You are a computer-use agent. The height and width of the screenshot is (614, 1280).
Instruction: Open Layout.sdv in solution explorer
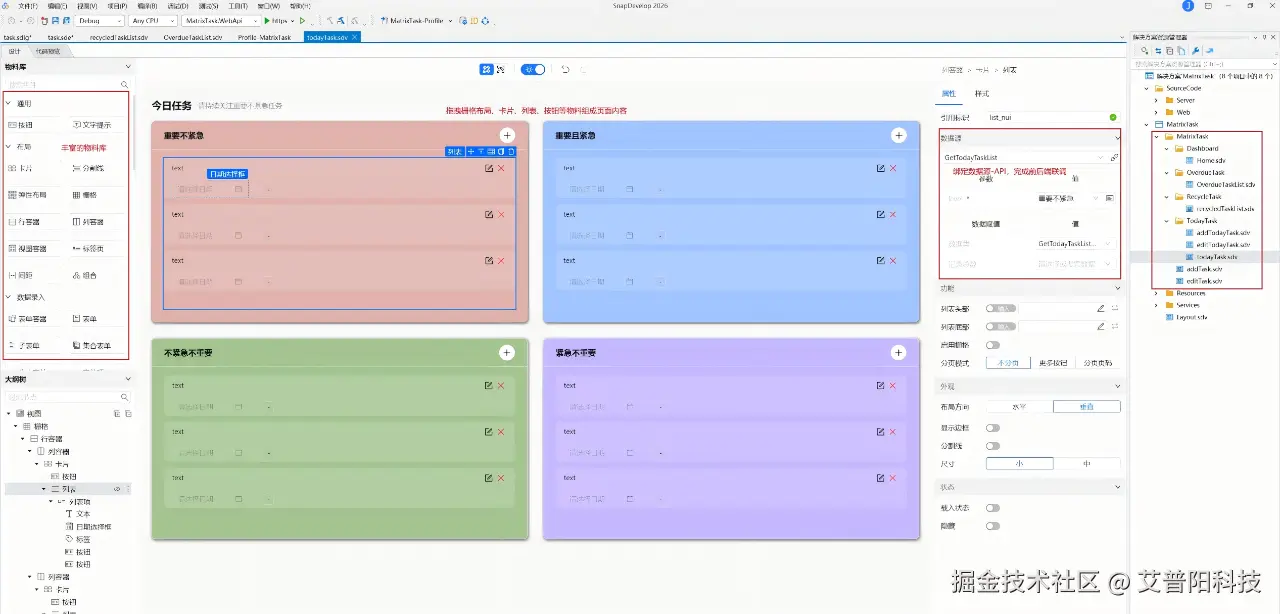point(1185,317)
